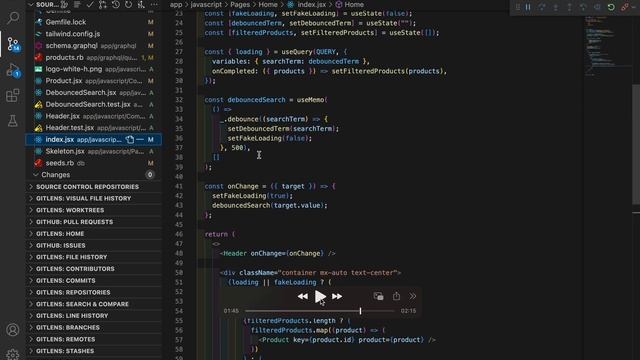Click Share icon in video overlay
The height and width of the screenshot is (360, 640).
(396, 296)
